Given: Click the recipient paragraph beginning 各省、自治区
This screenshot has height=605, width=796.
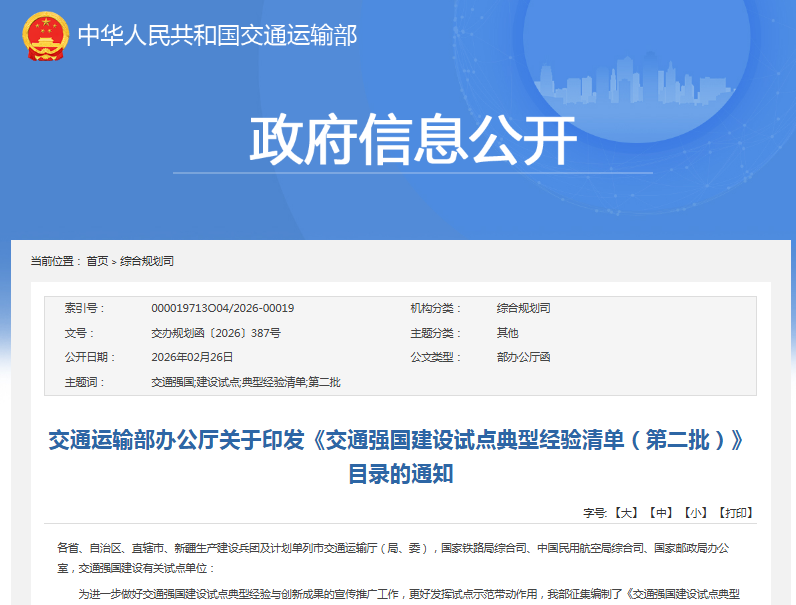Looking at the screenshot, I should [400, 557].
